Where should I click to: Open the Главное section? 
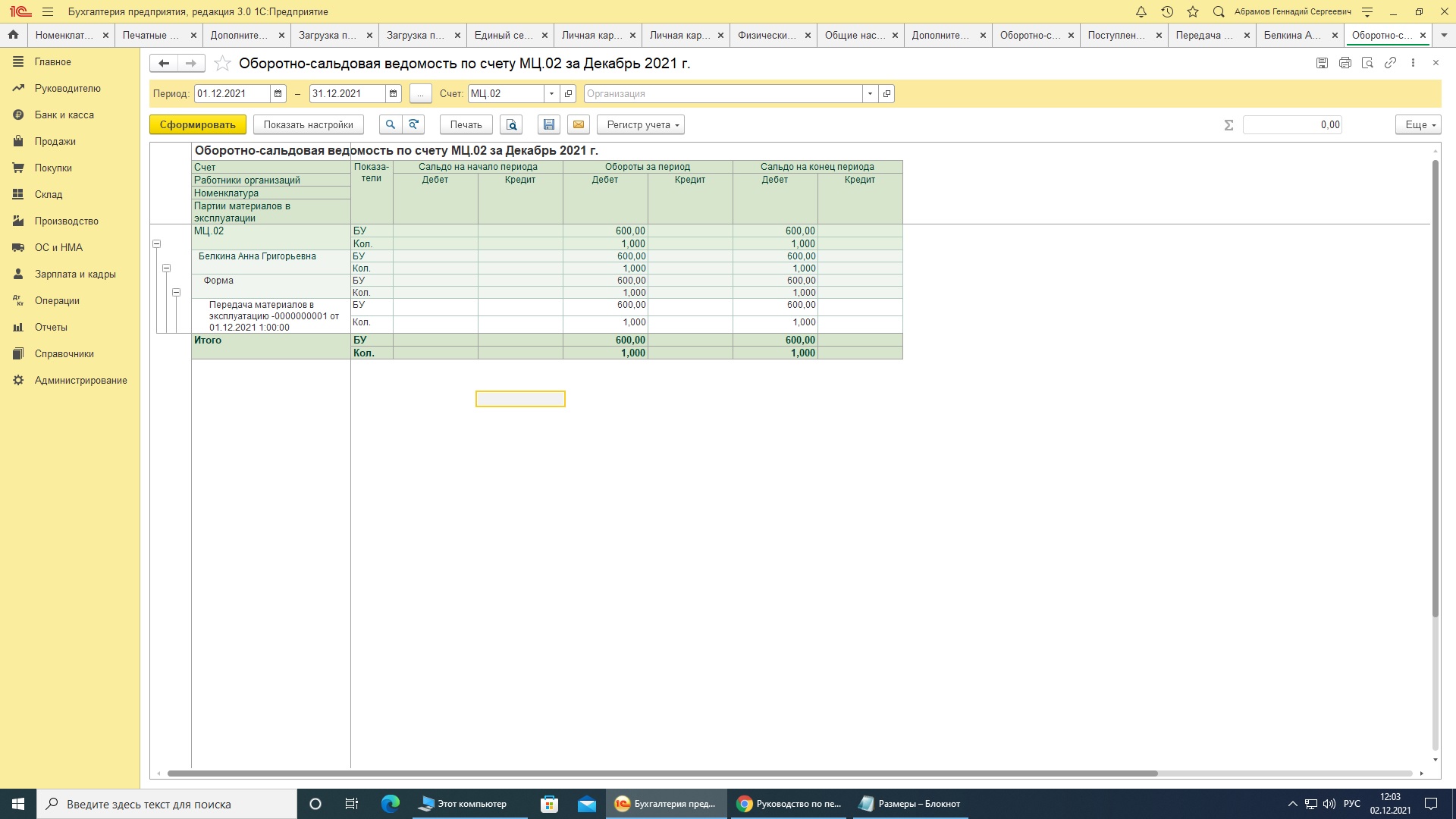(70, 61)
